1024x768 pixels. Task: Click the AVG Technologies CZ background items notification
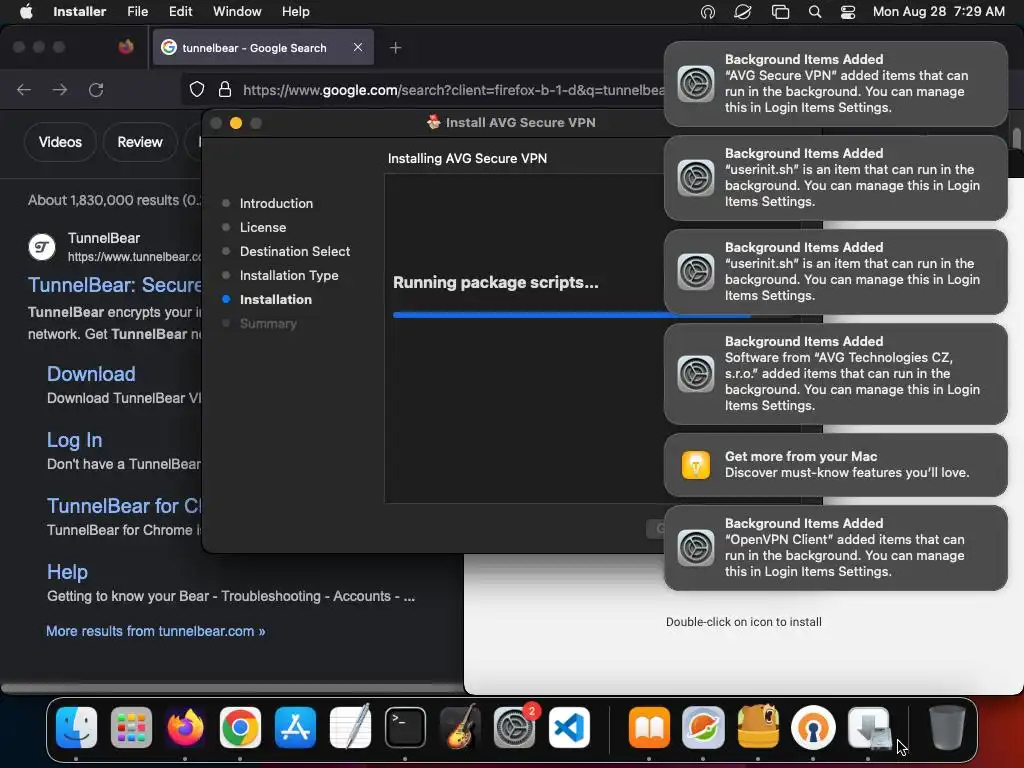tap(835, 374)
